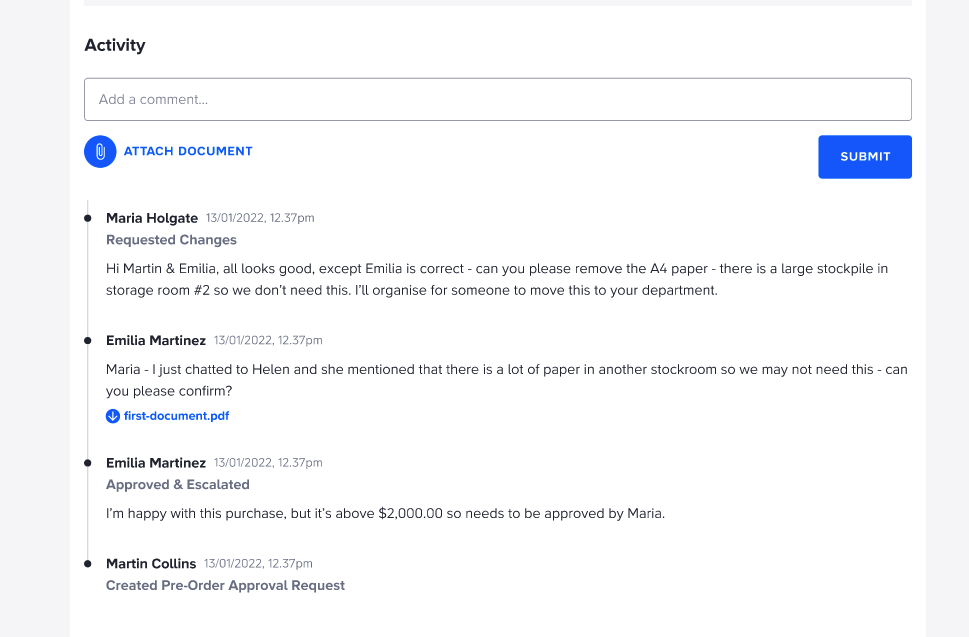
Task: Click the comment about purchases above $2,000.00
Action: [385, 513]
